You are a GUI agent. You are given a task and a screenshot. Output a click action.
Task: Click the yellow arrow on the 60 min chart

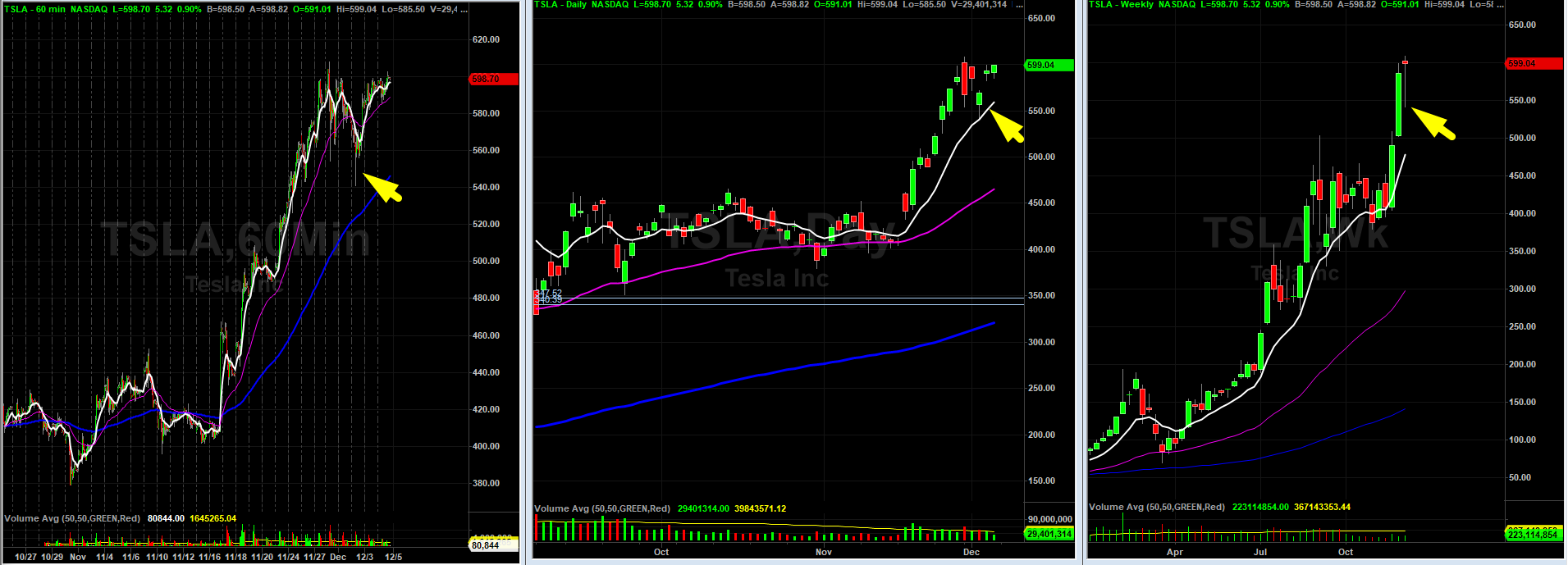382,187
